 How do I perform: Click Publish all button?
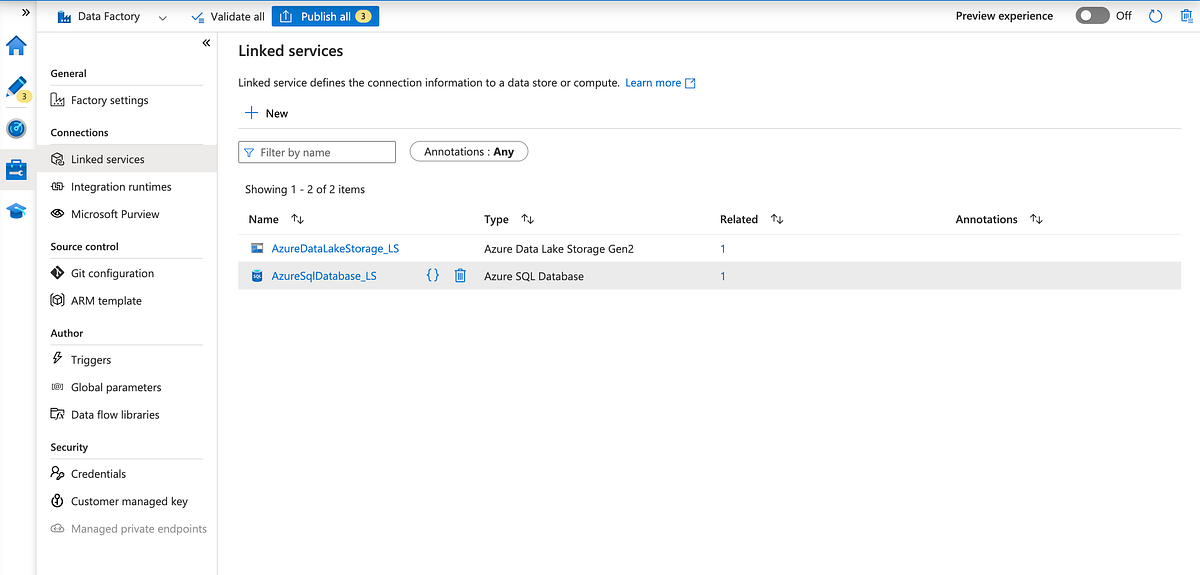[x=326, y=16]
